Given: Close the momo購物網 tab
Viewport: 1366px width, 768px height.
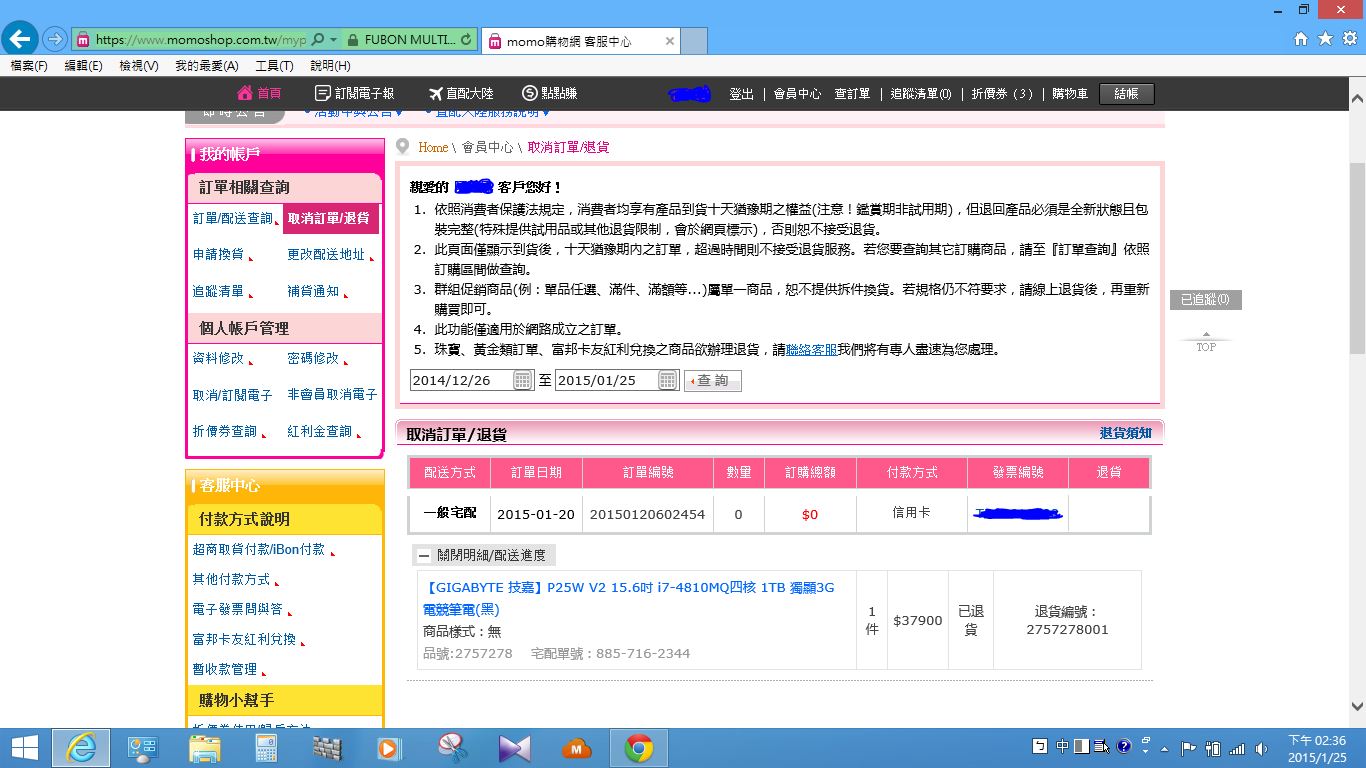Looking at the screenshot, I should tap(670, 41).
